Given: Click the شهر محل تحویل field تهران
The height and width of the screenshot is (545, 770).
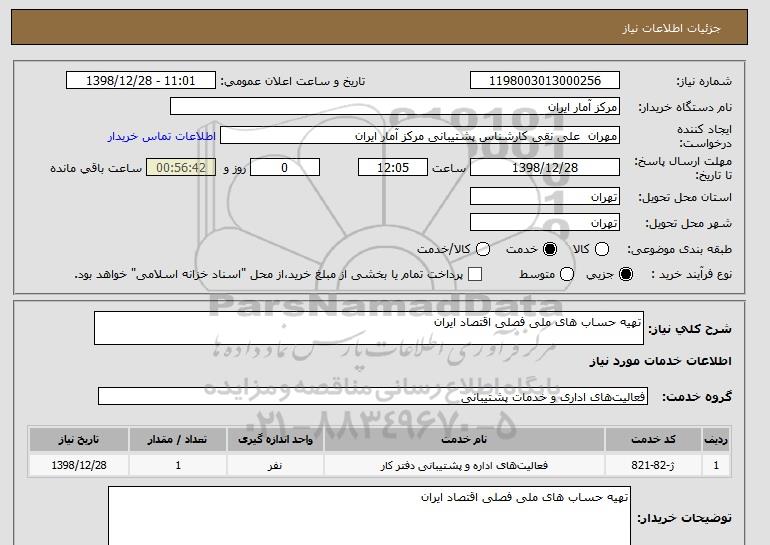Looking at the screenshot, I should (x=545, y=222).
